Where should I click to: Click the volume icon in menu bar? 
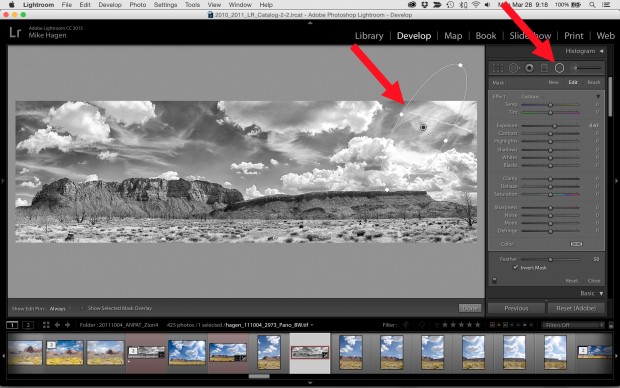tap(488, 5)
